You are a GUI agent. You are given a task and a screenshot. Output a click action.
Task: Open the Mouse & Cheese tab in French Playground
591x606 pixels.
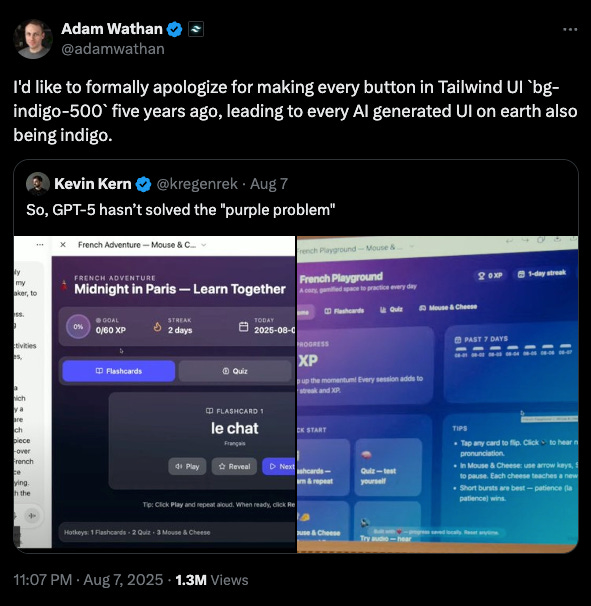448,307
